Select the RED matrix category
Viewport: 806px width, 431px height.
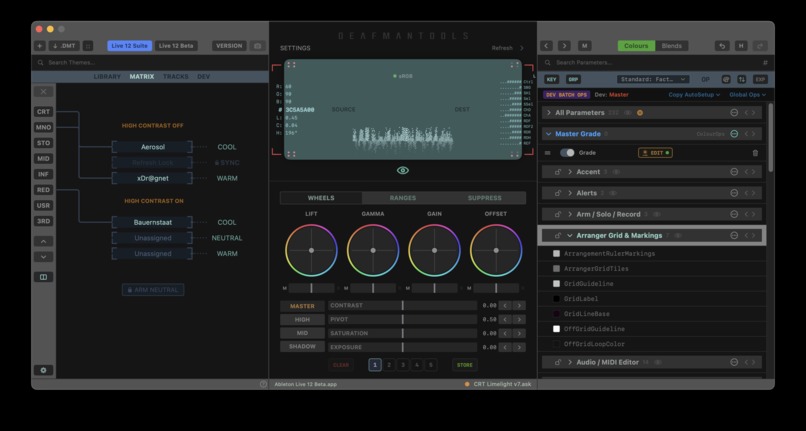pyautogui.click(x=43, y=190)
